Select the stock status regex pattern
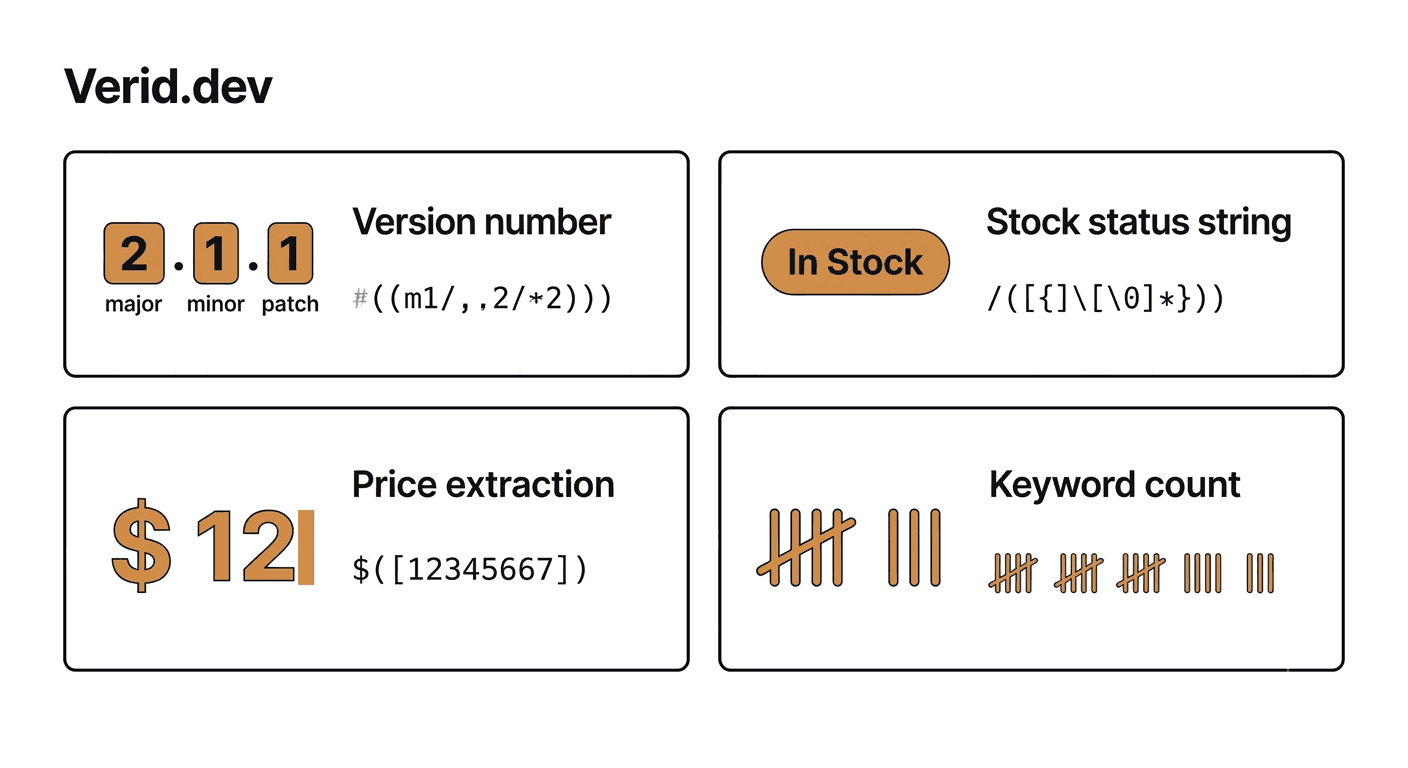 [x=1105, y=300]
